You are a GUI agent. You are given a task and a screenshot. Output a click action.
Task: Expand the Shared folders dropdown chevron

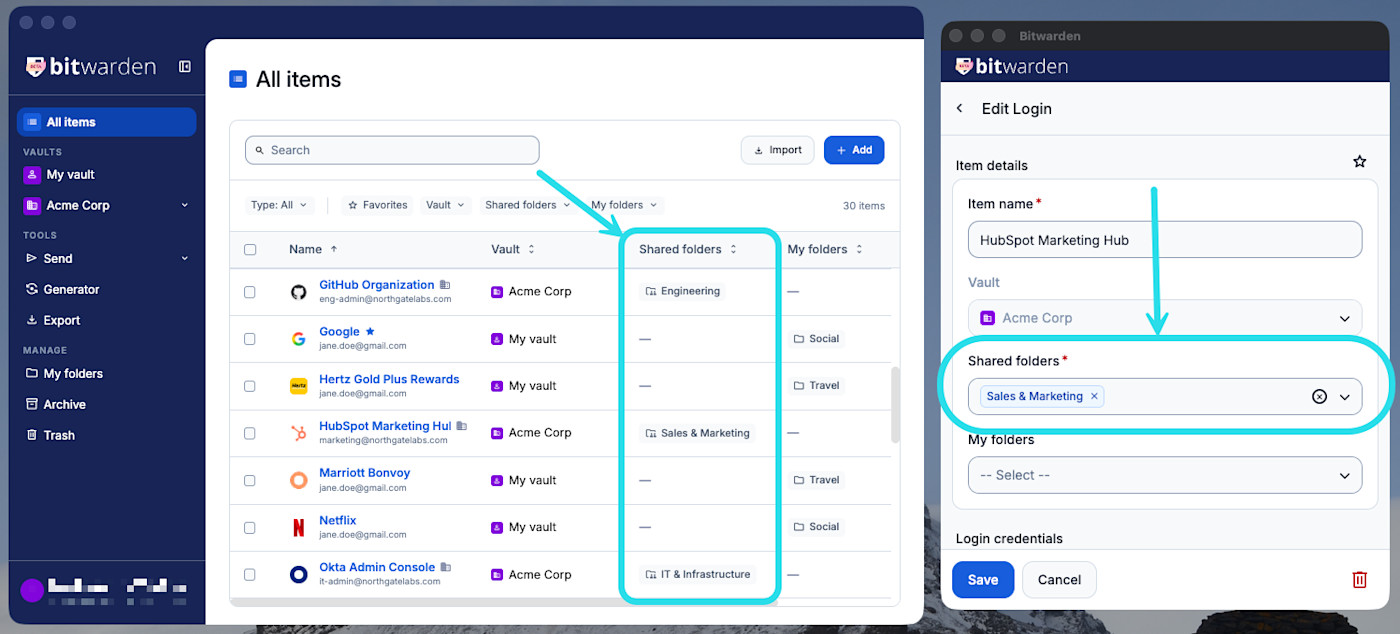[1345, 397]
